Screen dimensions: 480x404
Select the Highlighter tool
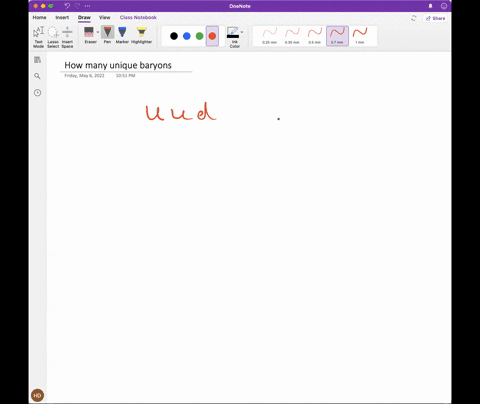[141, 35]
